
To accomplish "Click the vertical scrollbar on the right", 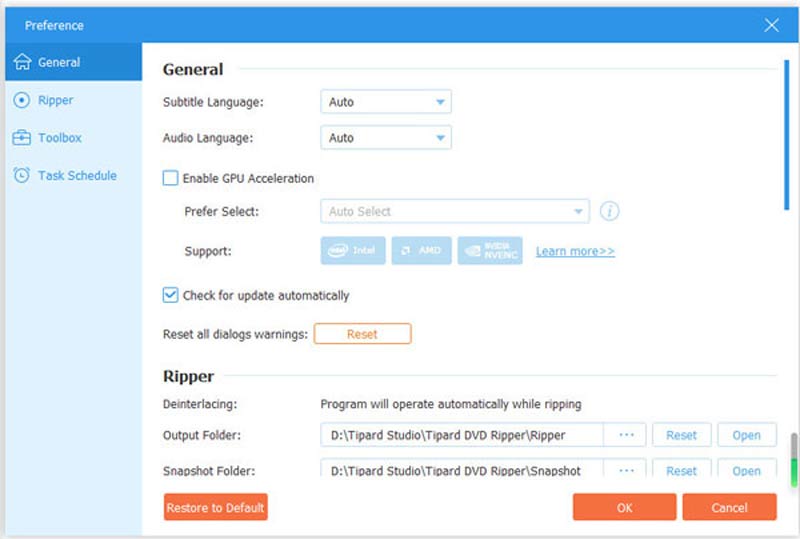I will click(786, 135).
